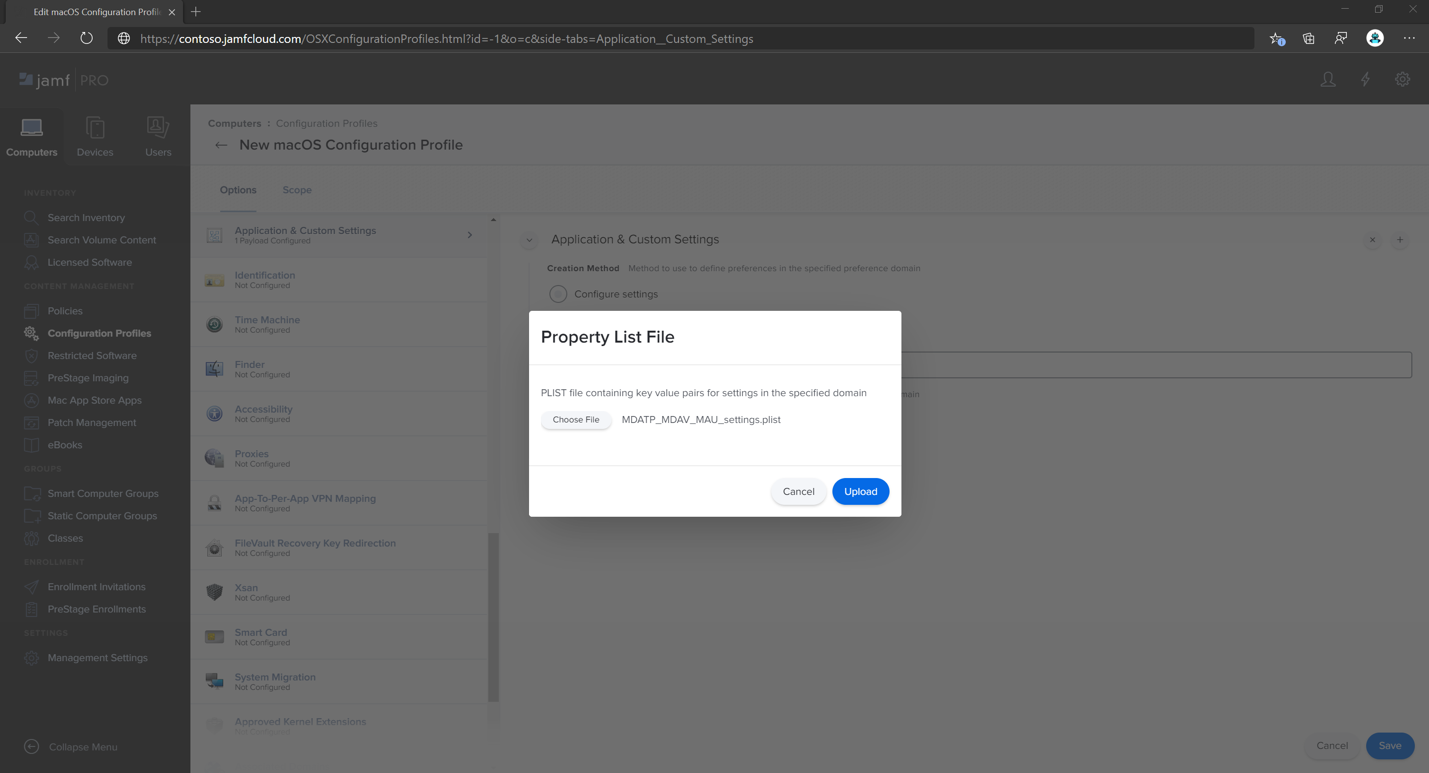Switch to the Options tab
The height and width of the screenshot is (773, 1429).
click(x=238, y=190)
